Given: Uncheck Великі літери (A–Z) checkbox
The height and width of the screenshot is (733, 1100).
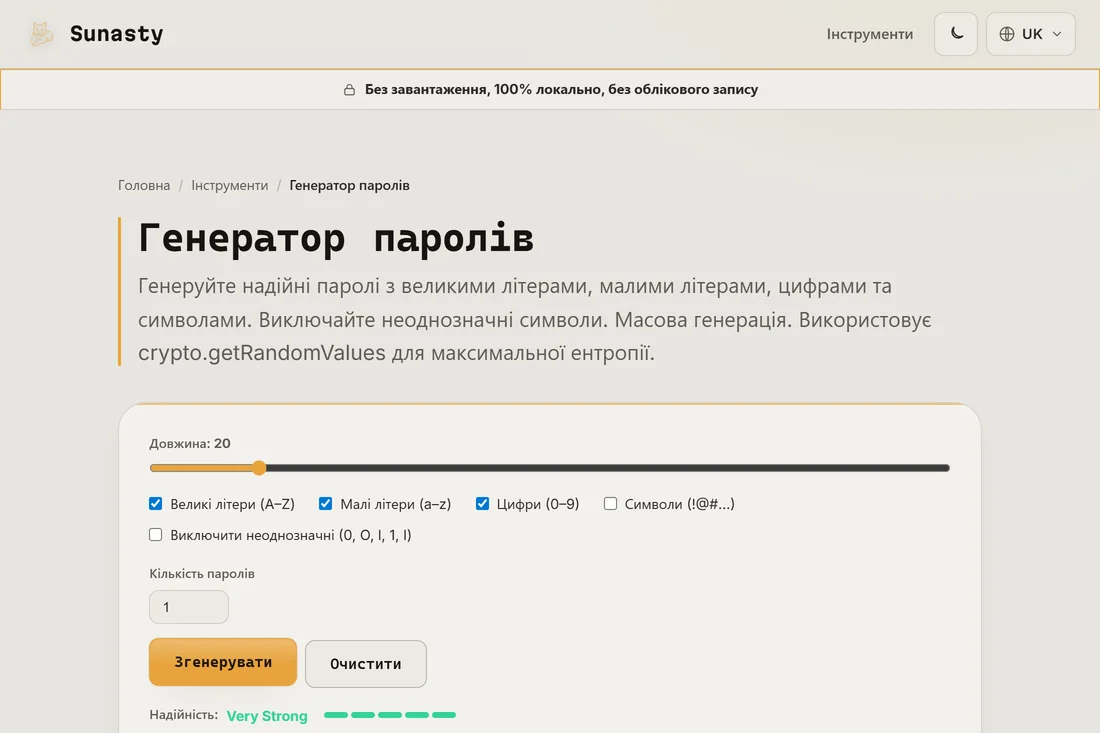Looking at the screenshot, I should [x=156, y=504].
